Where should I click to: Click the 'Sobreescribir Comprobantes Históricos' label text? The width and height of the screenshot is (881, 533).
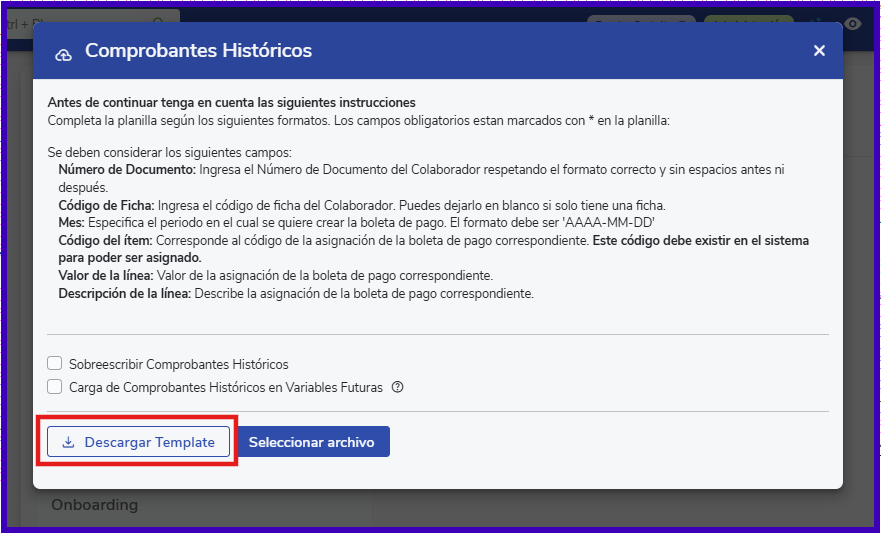(x=178, y=364)
